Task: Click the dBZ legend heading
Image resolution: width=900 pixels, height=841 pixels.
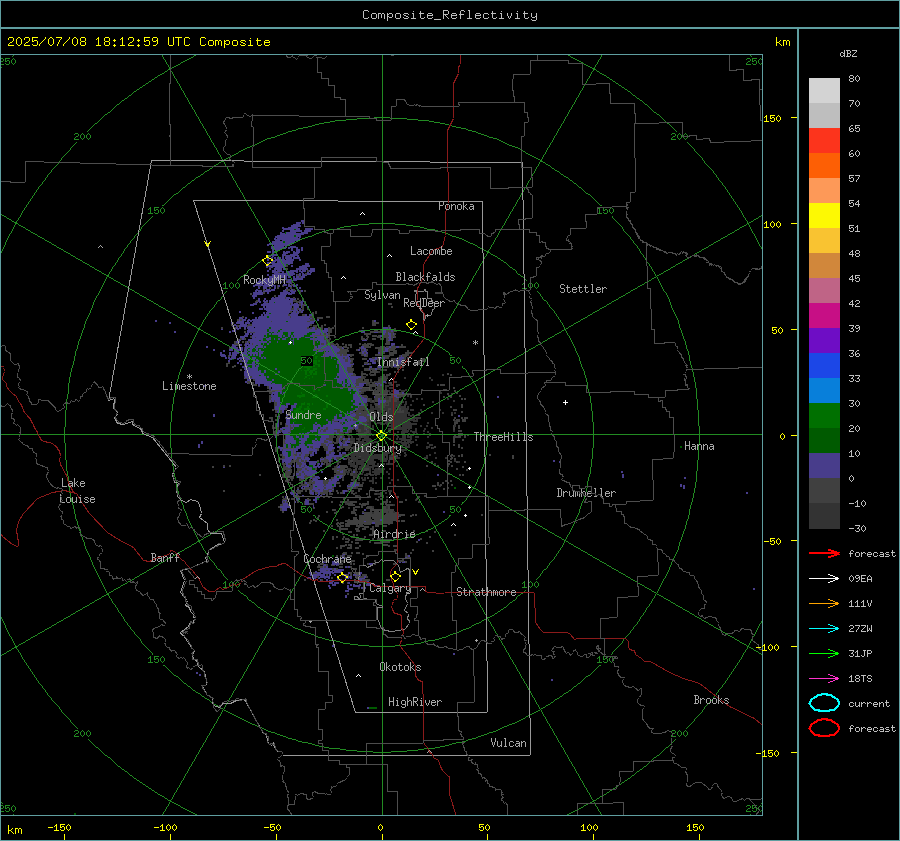Action: [848, 53]
